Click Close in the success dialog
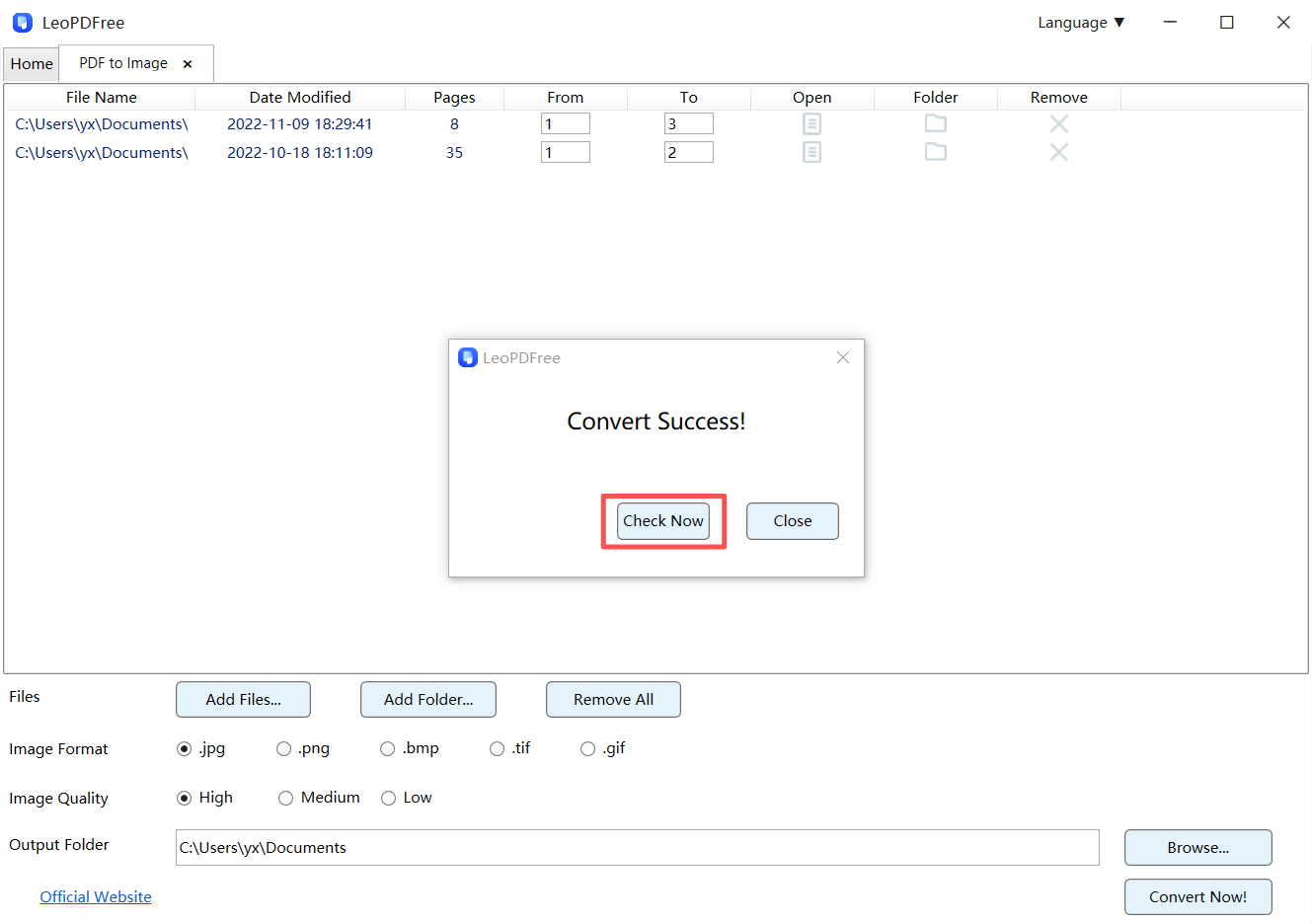This screenshot has height=924, width=1312. 793,521
